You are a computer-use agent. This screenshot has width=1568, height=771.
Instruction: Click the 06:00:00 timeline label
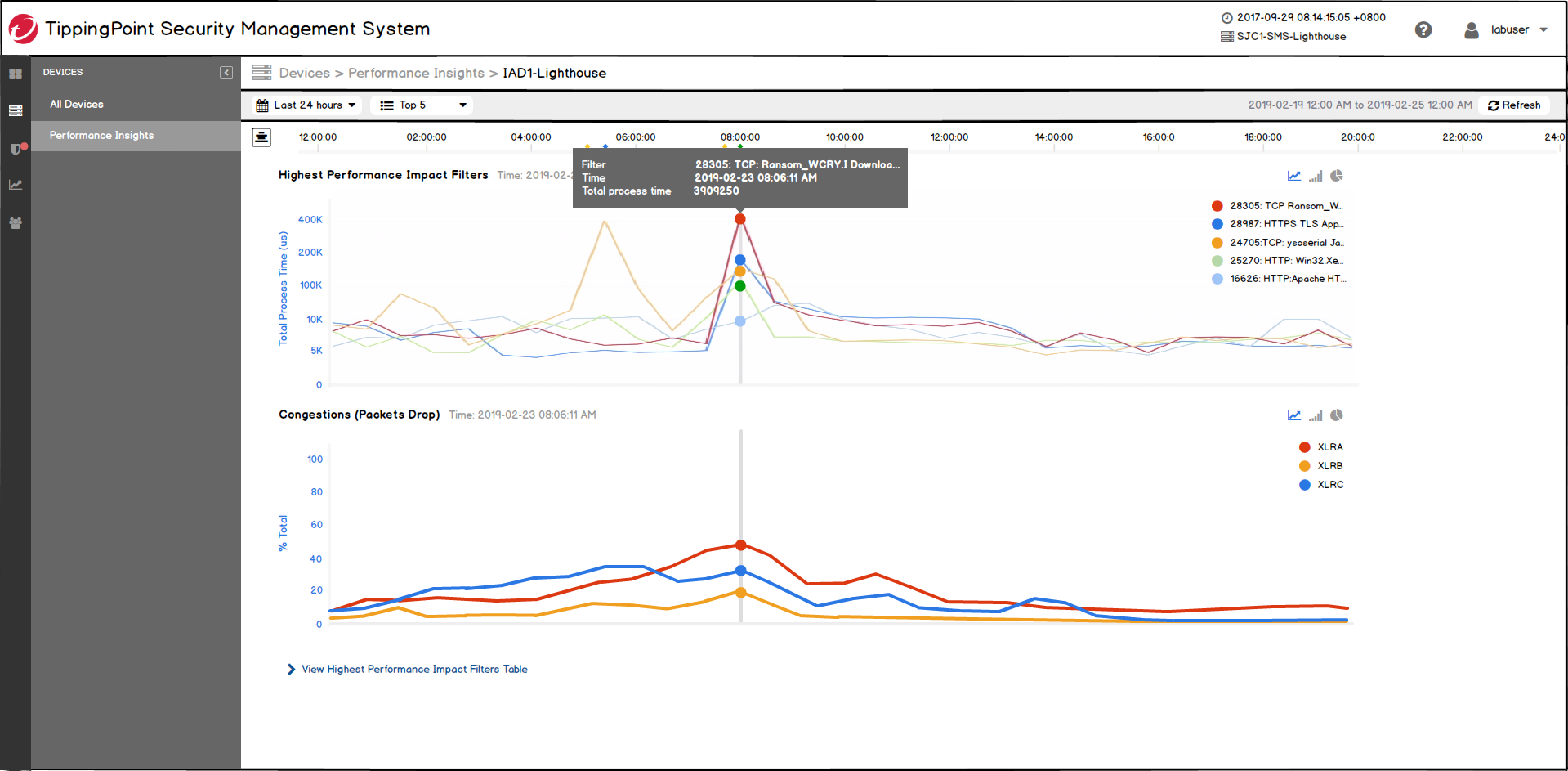[636, 137]
